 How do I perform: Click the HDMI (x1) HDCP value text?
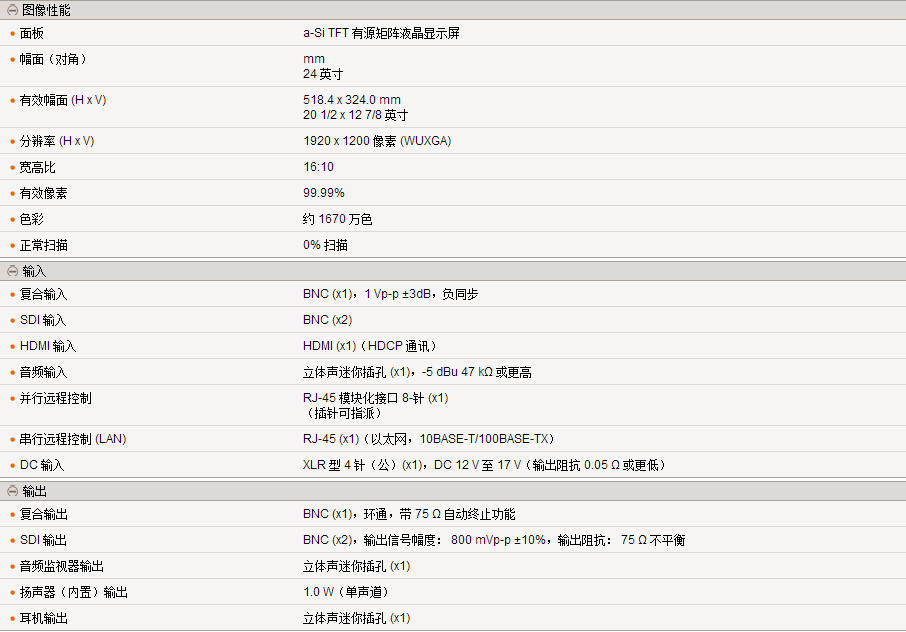click(x=370, y=346)
